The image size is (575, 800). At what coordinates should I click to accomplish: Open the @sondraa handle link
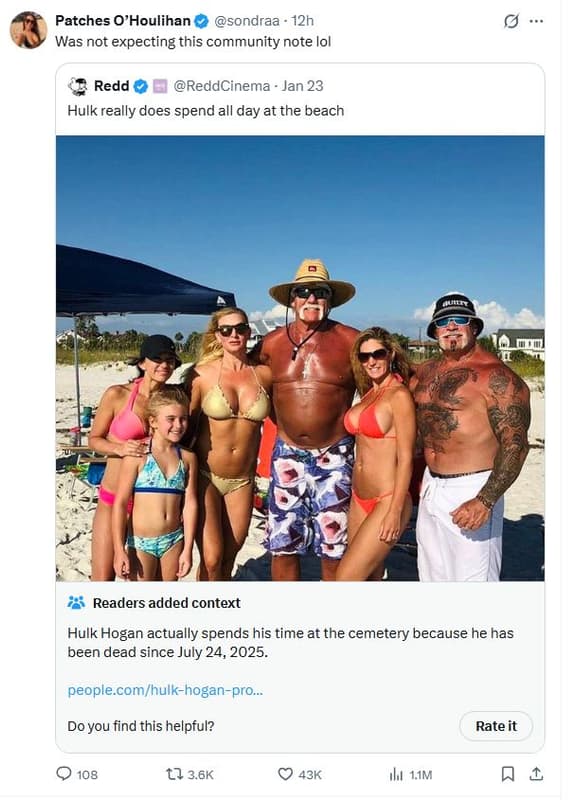click(x=246, y=20)
